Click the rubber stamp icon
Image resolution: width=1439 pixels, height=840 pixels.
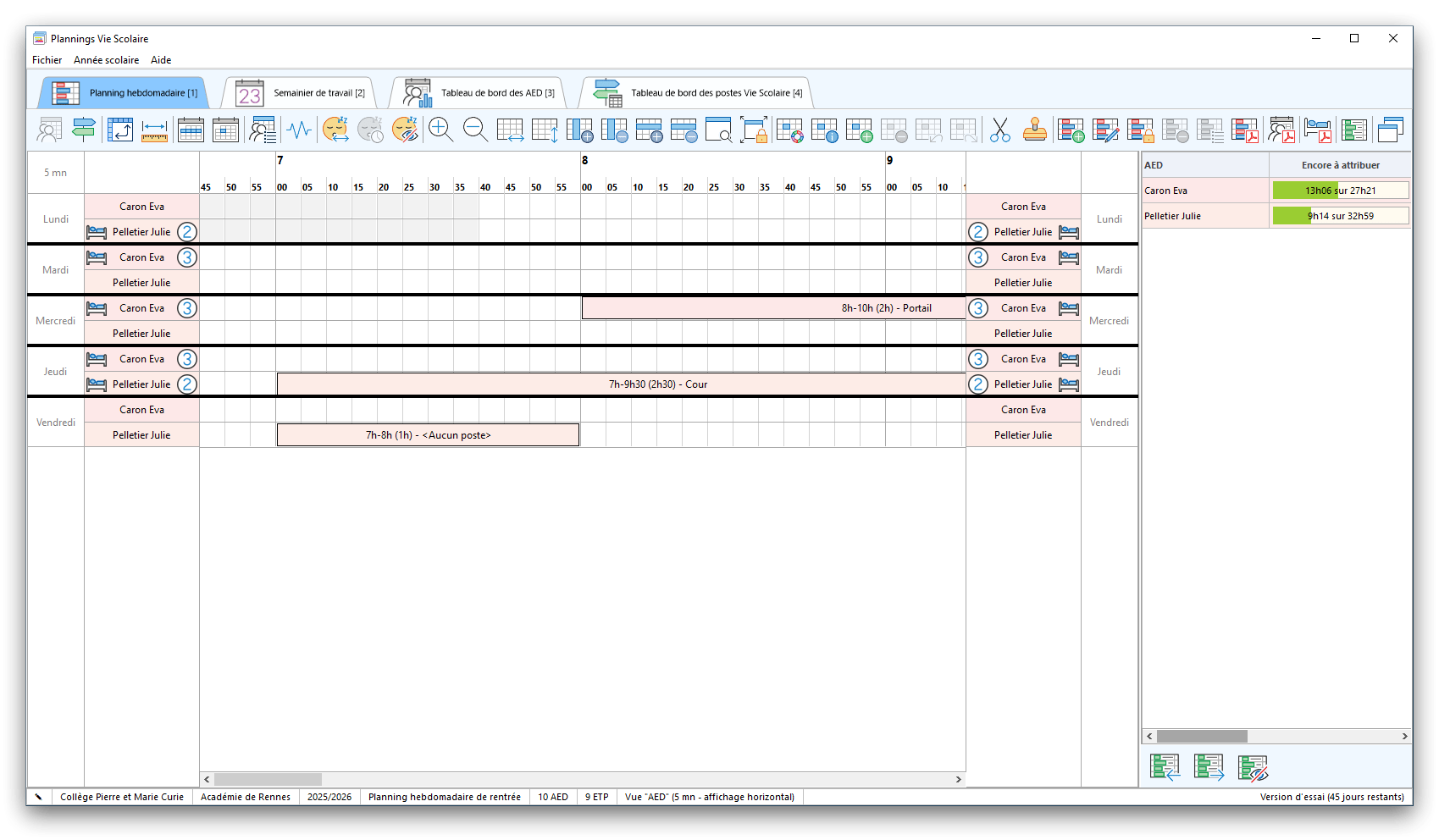pyautogui.click(x=1034, y=130)
